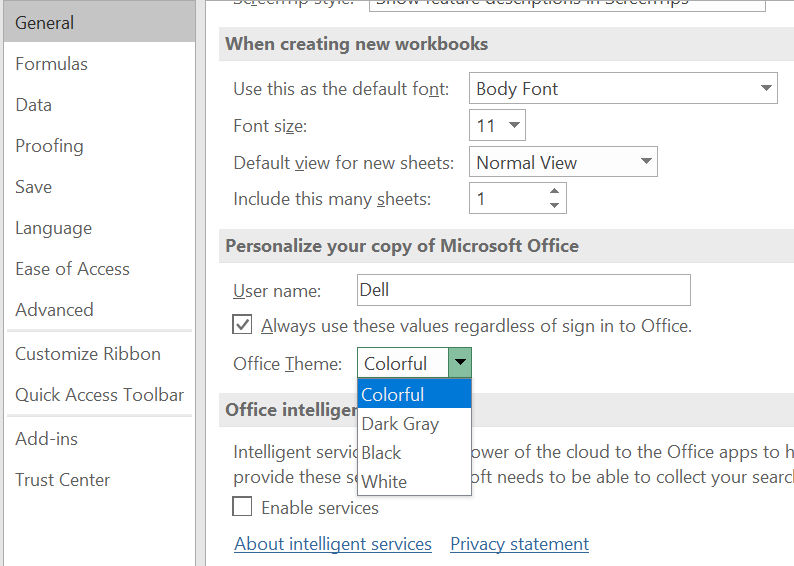Decrease the number of sheets with down arrow

(555, 206)
